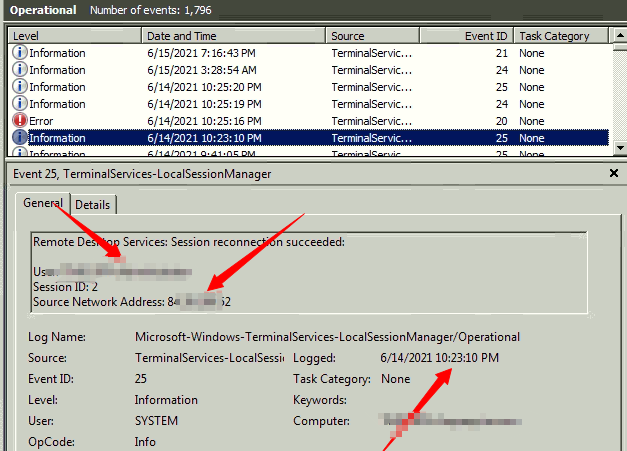This screenshot has width=627, height=451.
Task: Click the info icon on the selected 10:23:10 PM row
Action: coord(19,138)
